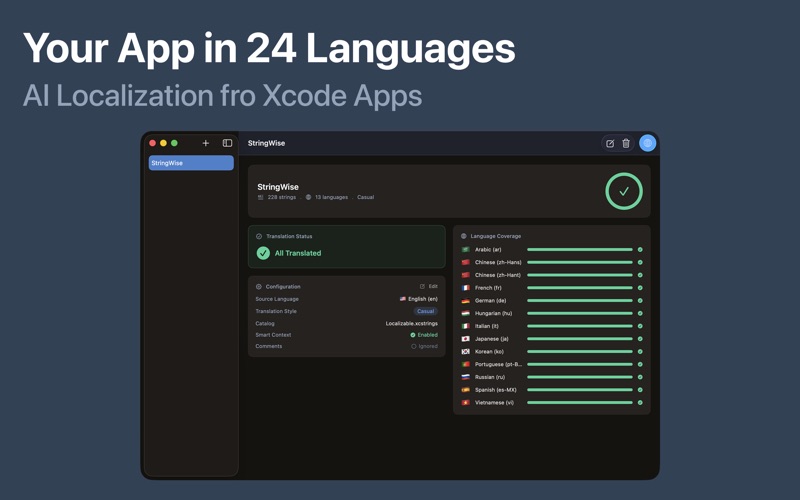This screenshot has width=800, height=500.
Task: Click the green zoom window button
Action: 174,143
